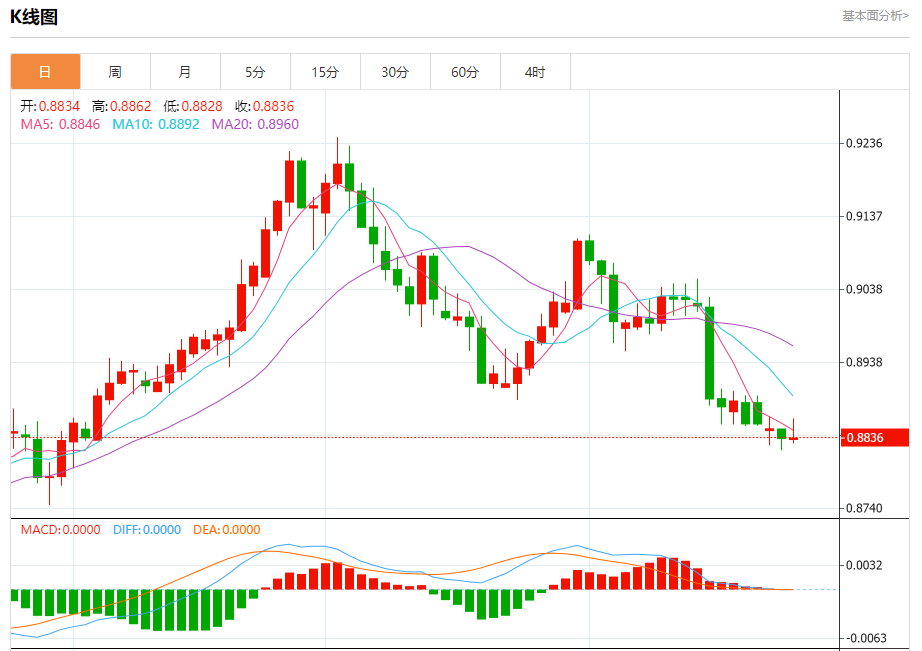Choose the 30分 interval tab
Image resolution: width=922 pixels, height=651 pixels.
[x=395, y=72]
